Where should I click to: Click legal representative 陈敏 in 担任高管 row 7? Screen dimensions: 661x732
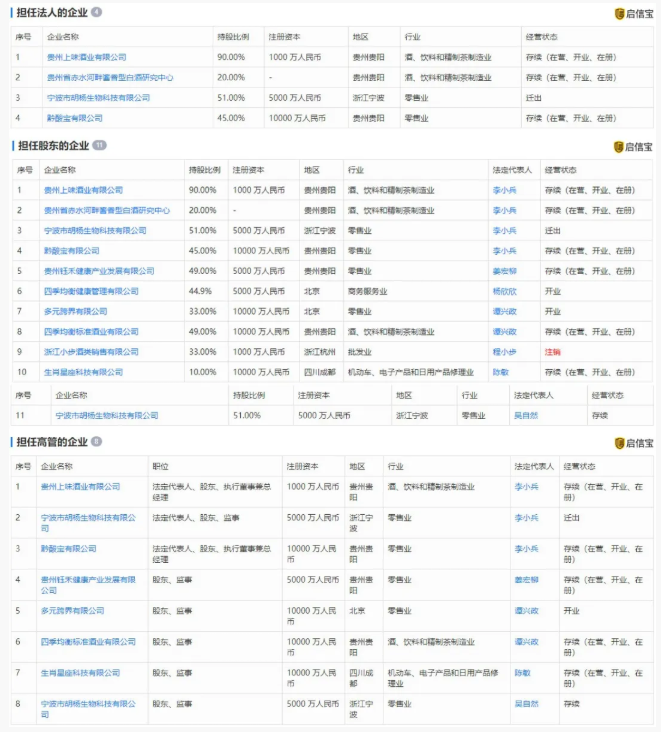522,673
